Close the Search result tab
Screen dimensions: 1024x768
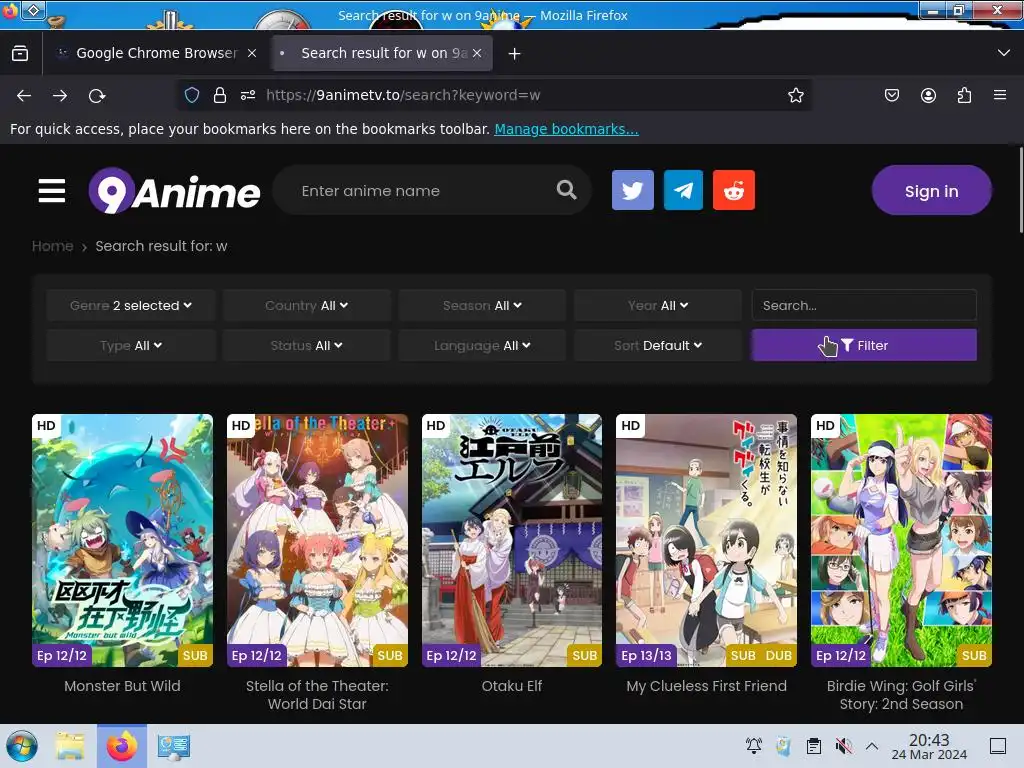coord(477,53)
